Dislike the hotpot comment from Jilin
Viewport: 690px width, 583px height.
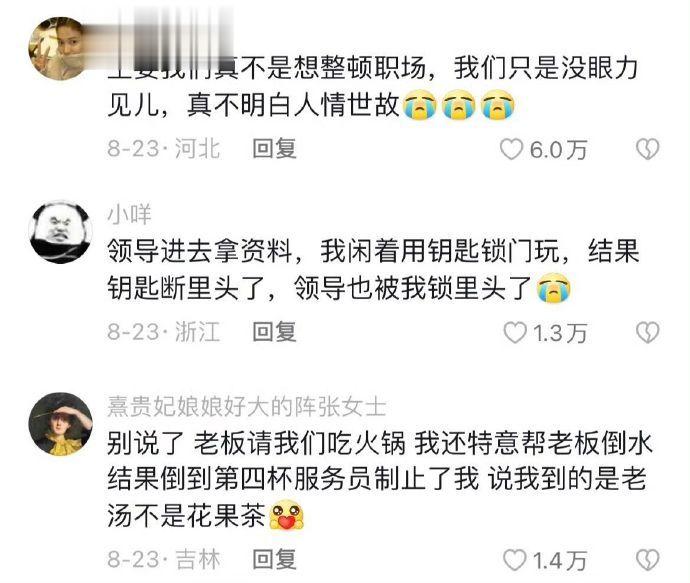click(648, 560)
